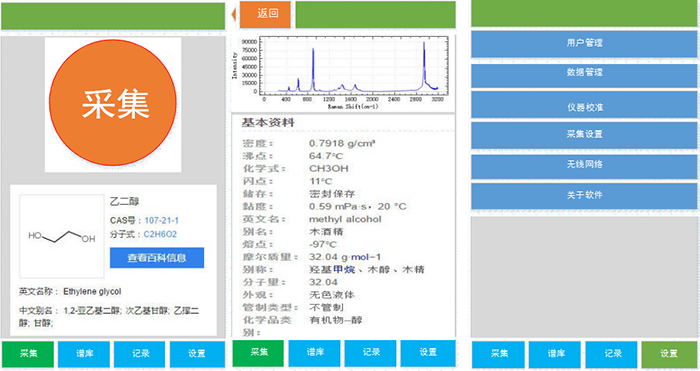The width and height of the screenshot is (700, 371).
Task: Click molecular formula link C2H6O2
Action: coord(160,234)
